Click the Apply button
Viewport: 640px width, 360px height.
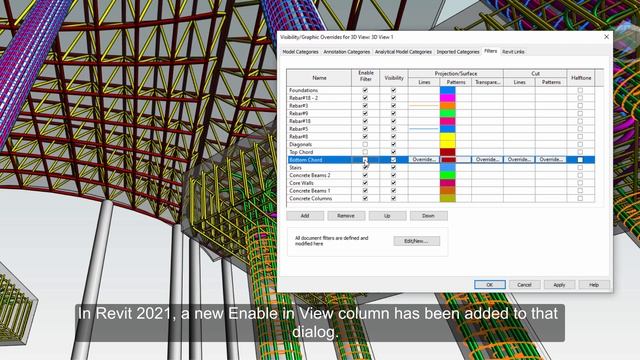click(559, 285)
